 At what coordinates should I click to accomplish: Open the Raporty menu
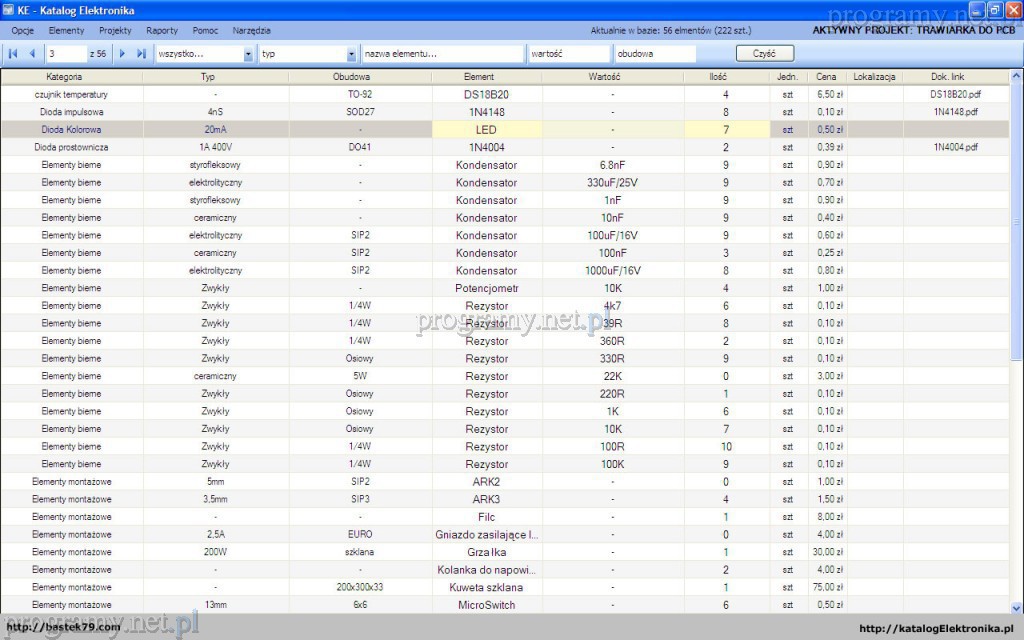(x=162, y=31)
